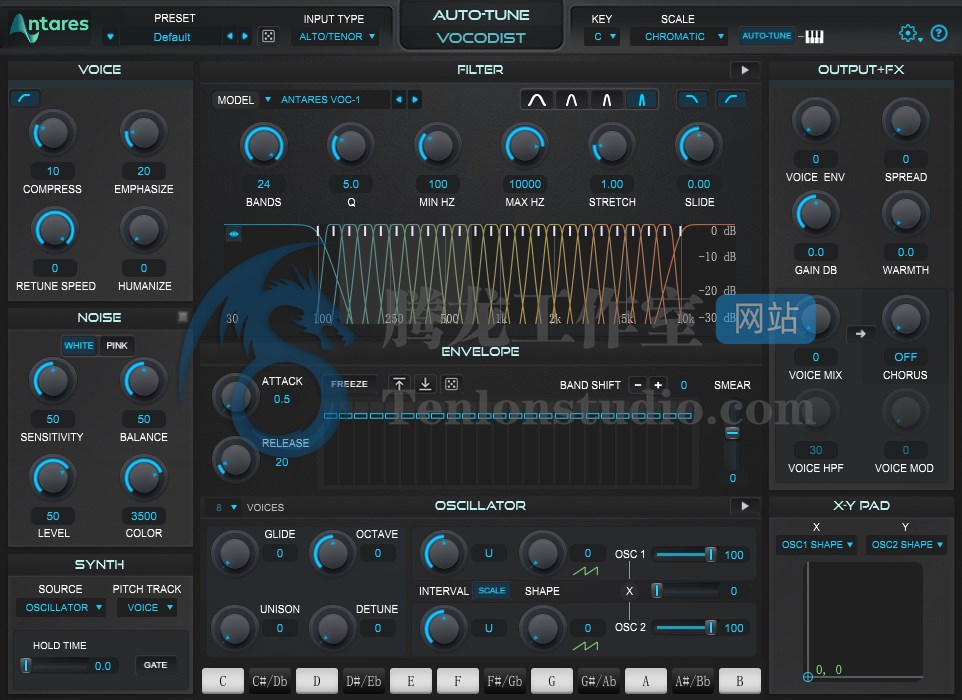Click the D note key
Image resolution: width=962 pixels, height=700 pixels.
[x=317, y=681]
